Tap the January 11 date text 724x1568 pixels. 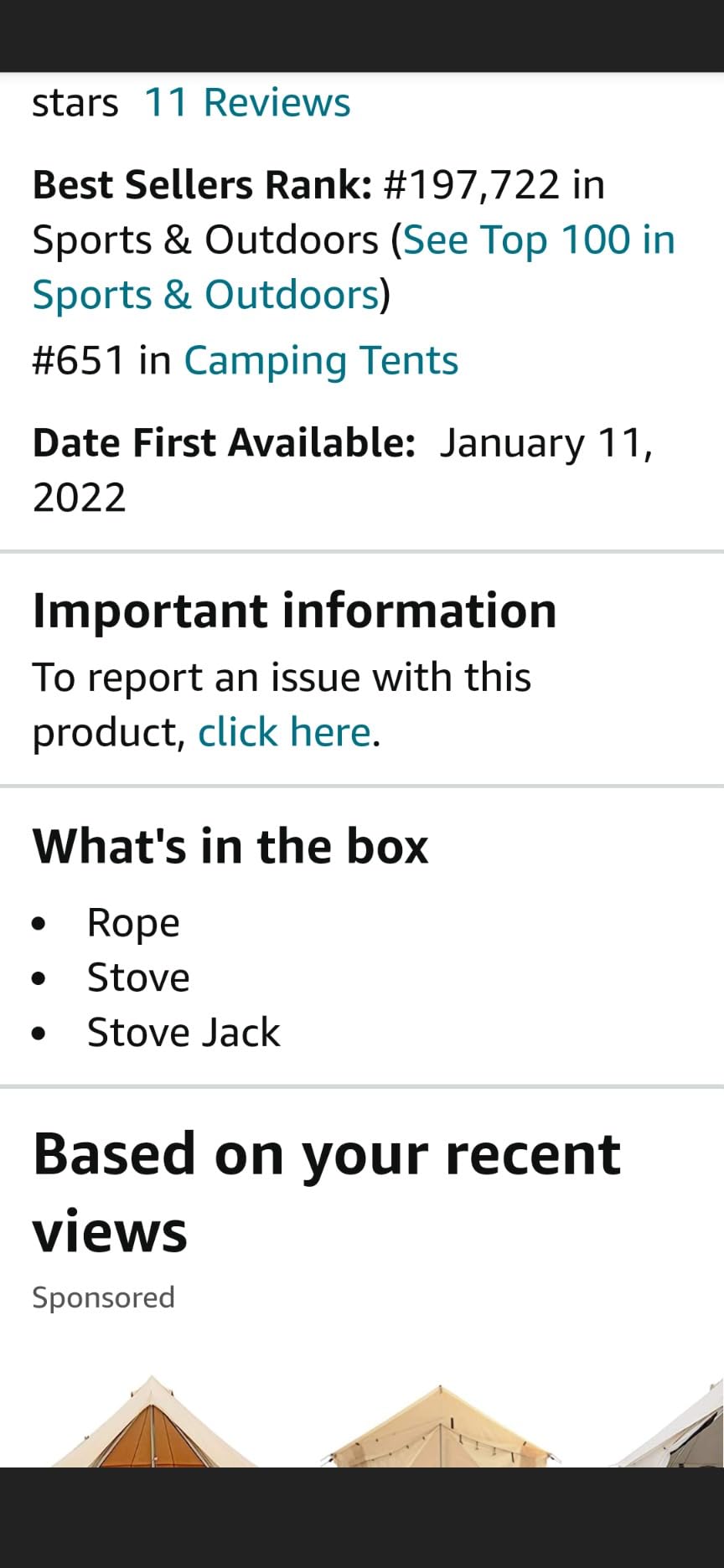pyautogui.click(x=545, y=443)
